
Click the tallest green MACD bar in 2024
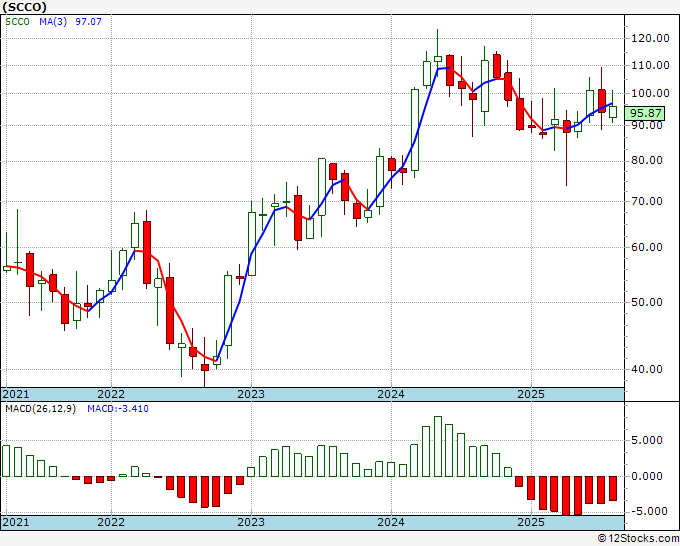[438, 446]
